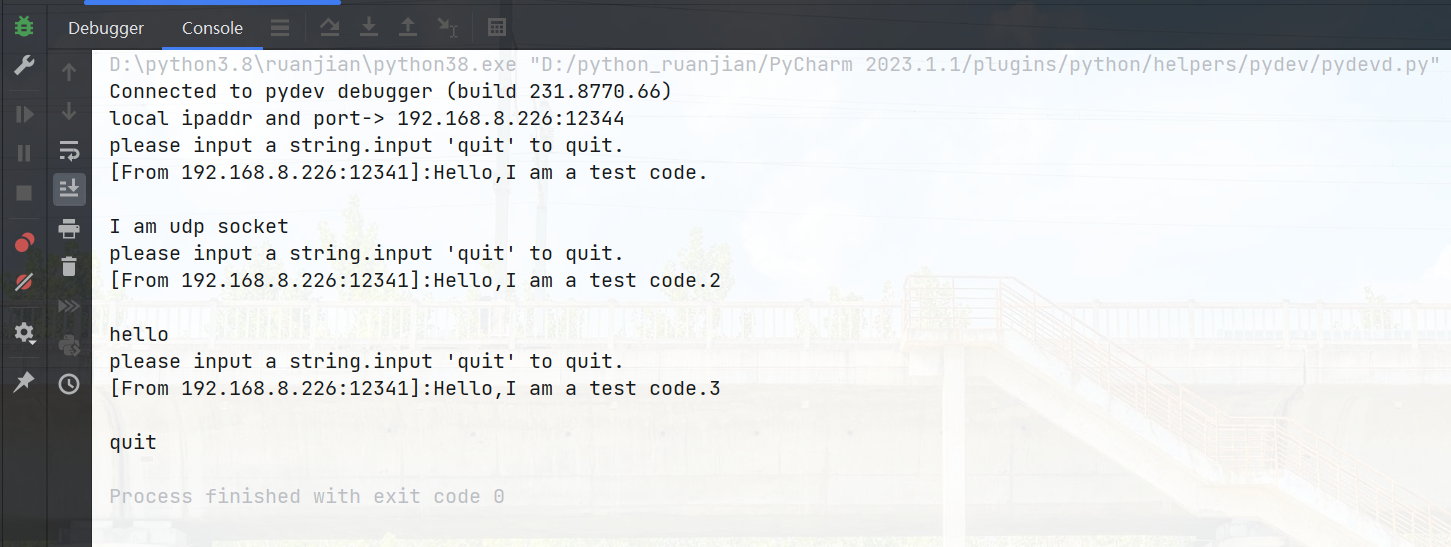Print the console output
The width and height of the screenshot is (1451, 547).
click(69, 229)
